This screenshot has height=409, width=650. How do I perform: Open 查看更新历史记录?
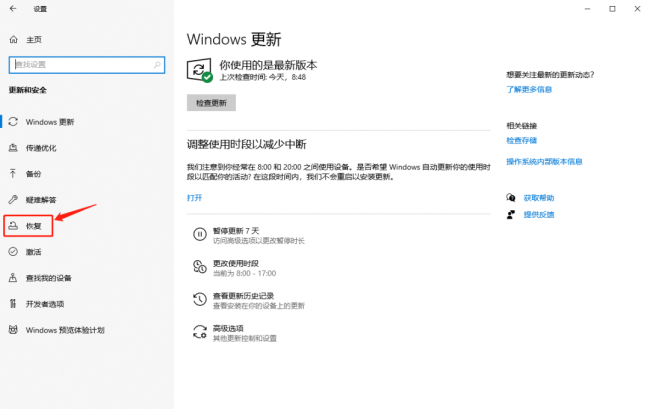(243, 296)
